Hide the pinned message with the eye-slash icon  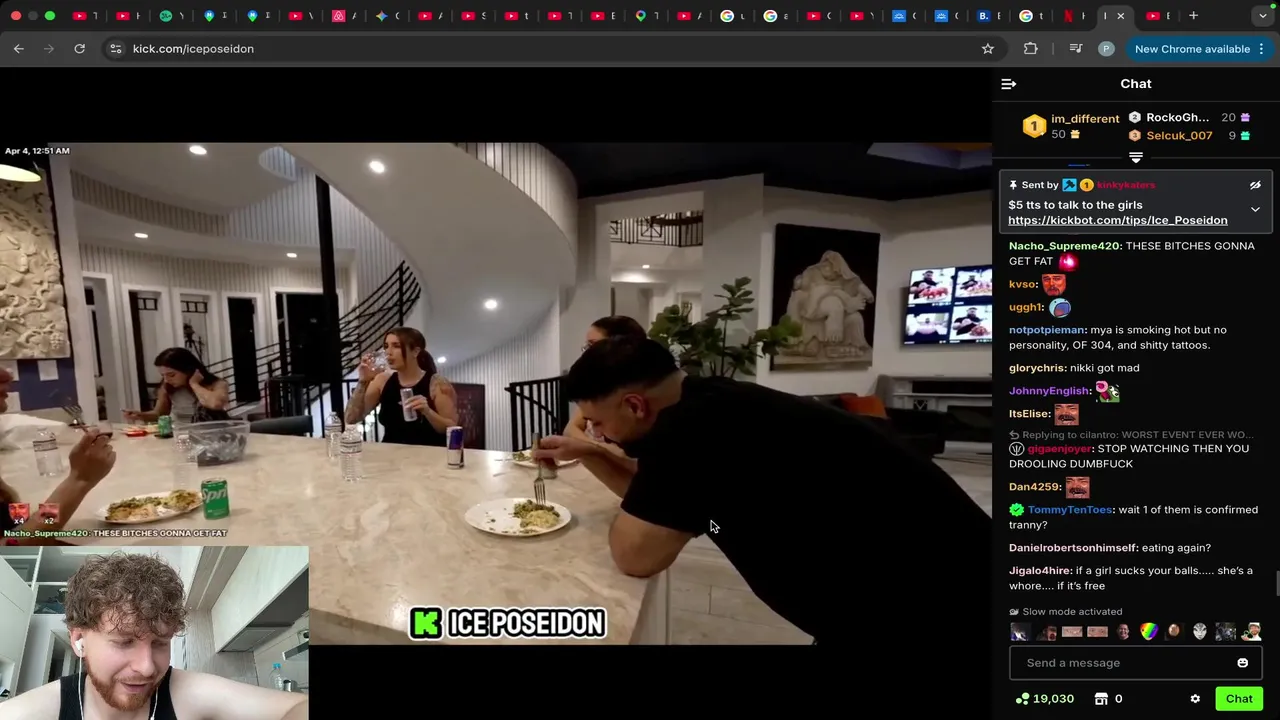[1255, 185]
